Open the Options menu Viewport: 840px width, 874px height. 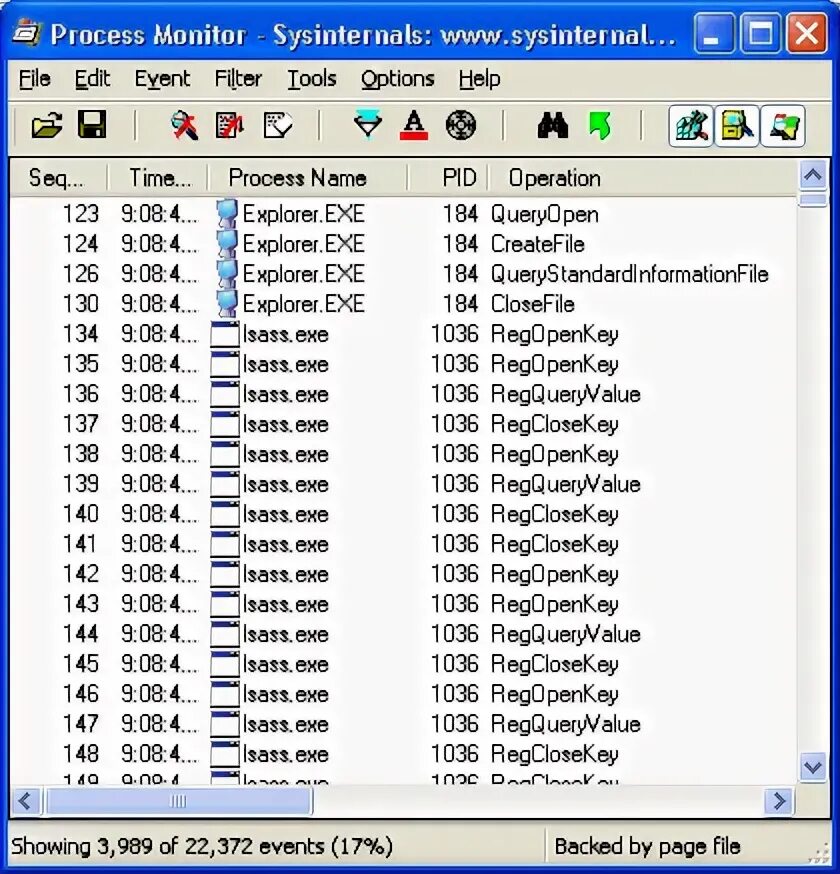click(397, 79)
